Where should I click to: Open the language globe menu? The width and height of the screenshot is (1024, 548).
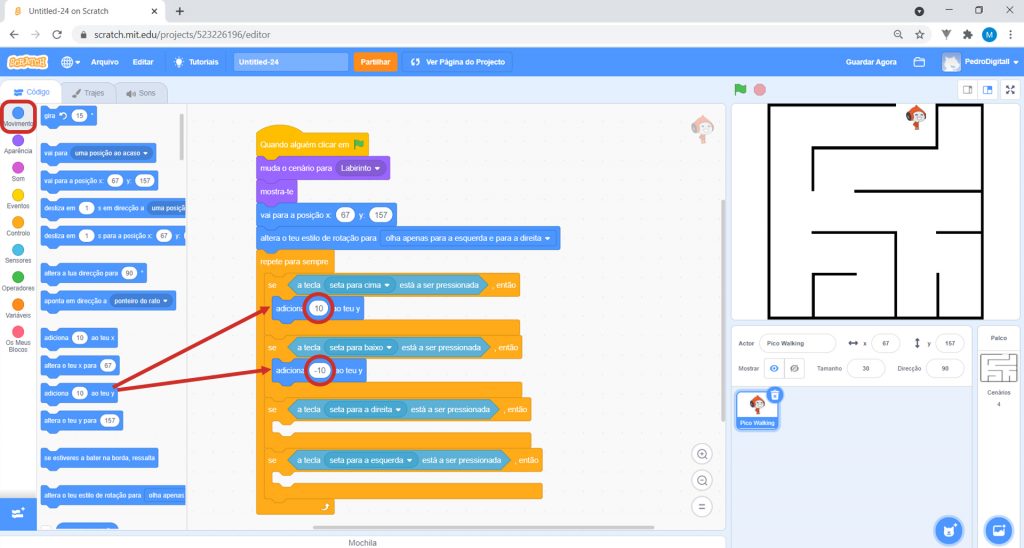[70, 62]
